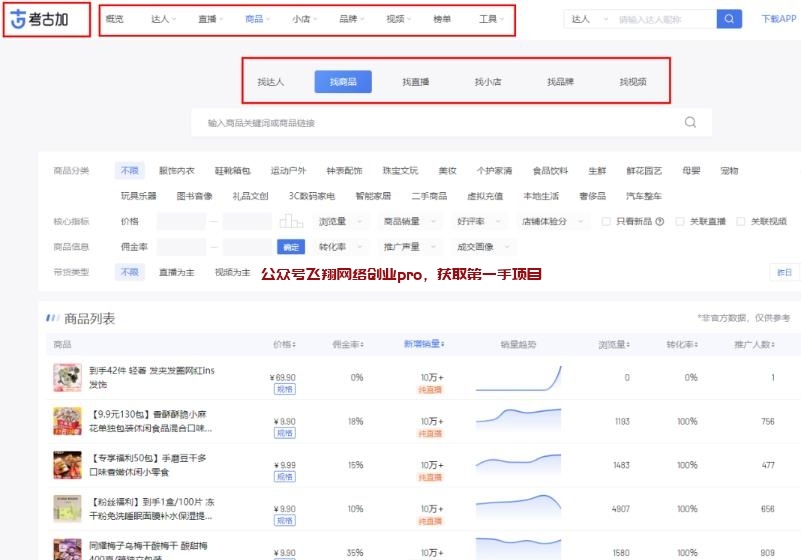Open the 概览 nav item

114,19
